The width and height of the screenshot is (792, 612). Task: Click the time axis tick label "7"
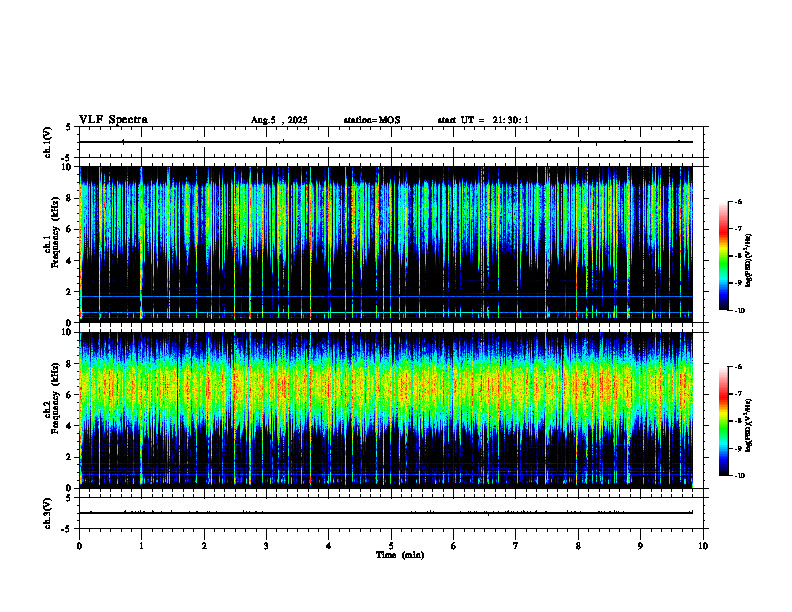point(516,546)
